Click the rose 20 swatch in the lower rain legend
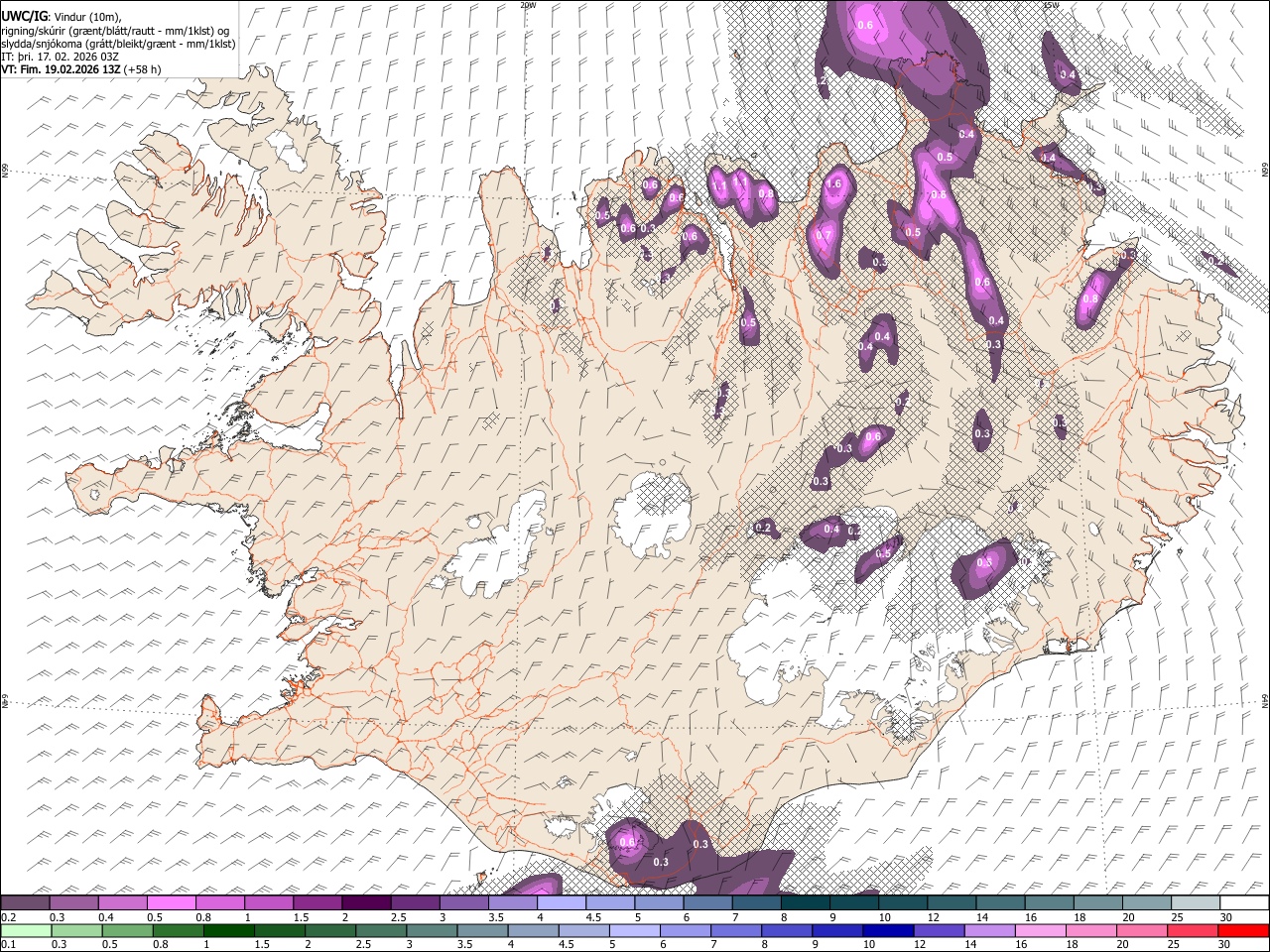Viewport: 1270px width, 952px height. [1141, 930]
